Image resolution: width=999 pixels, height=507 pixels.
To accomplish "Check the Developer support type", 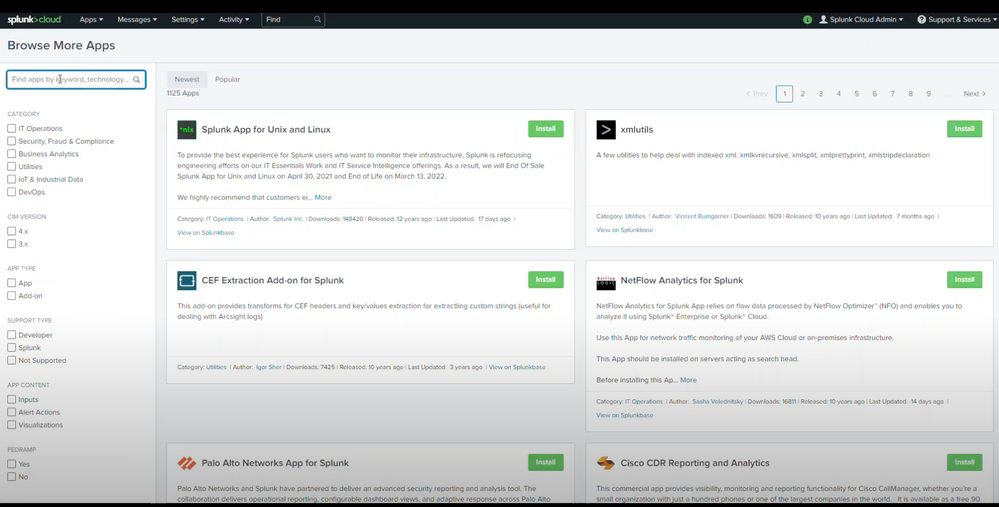I will pyautogui.click(x=11, y=335).
